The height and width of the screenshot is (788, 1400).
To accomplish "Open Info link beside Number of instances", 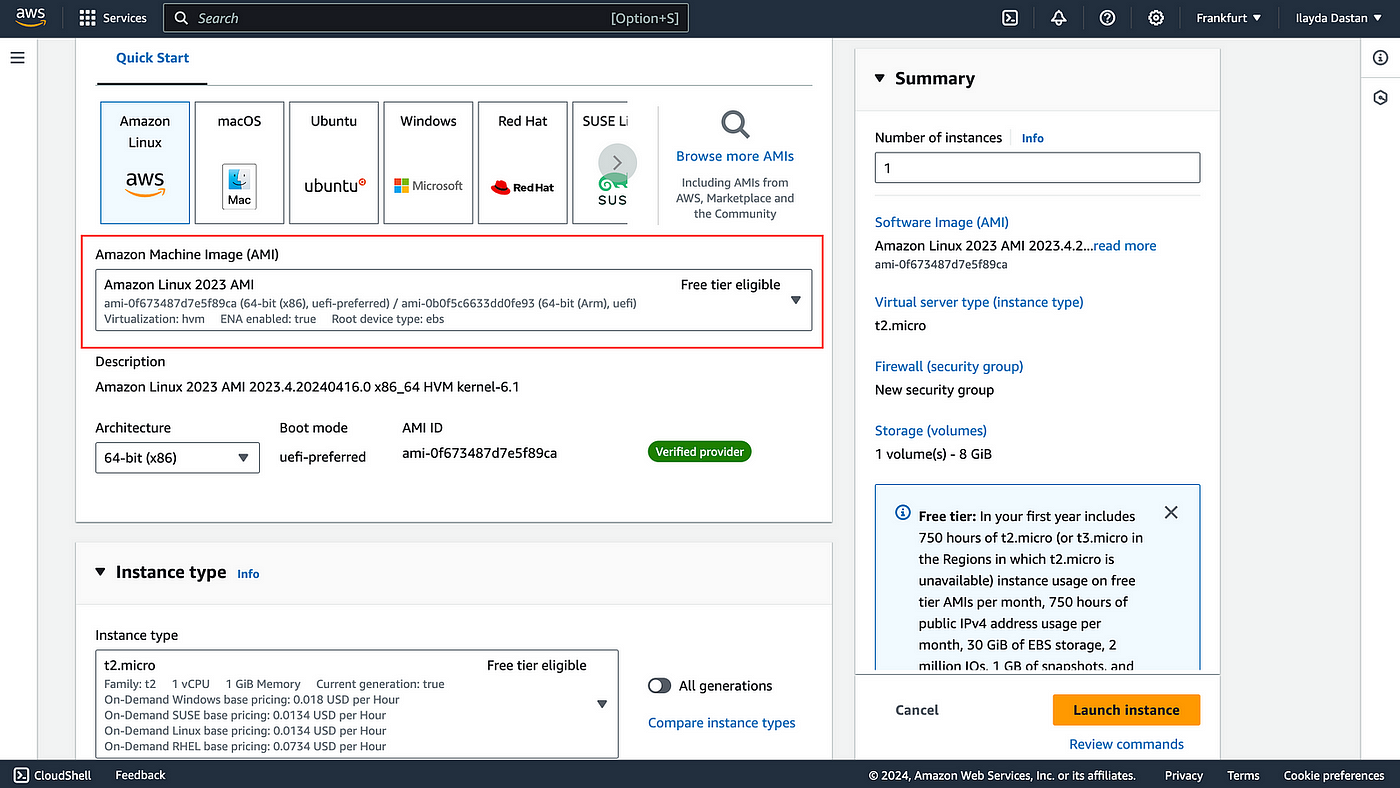I will (1033, 138).
